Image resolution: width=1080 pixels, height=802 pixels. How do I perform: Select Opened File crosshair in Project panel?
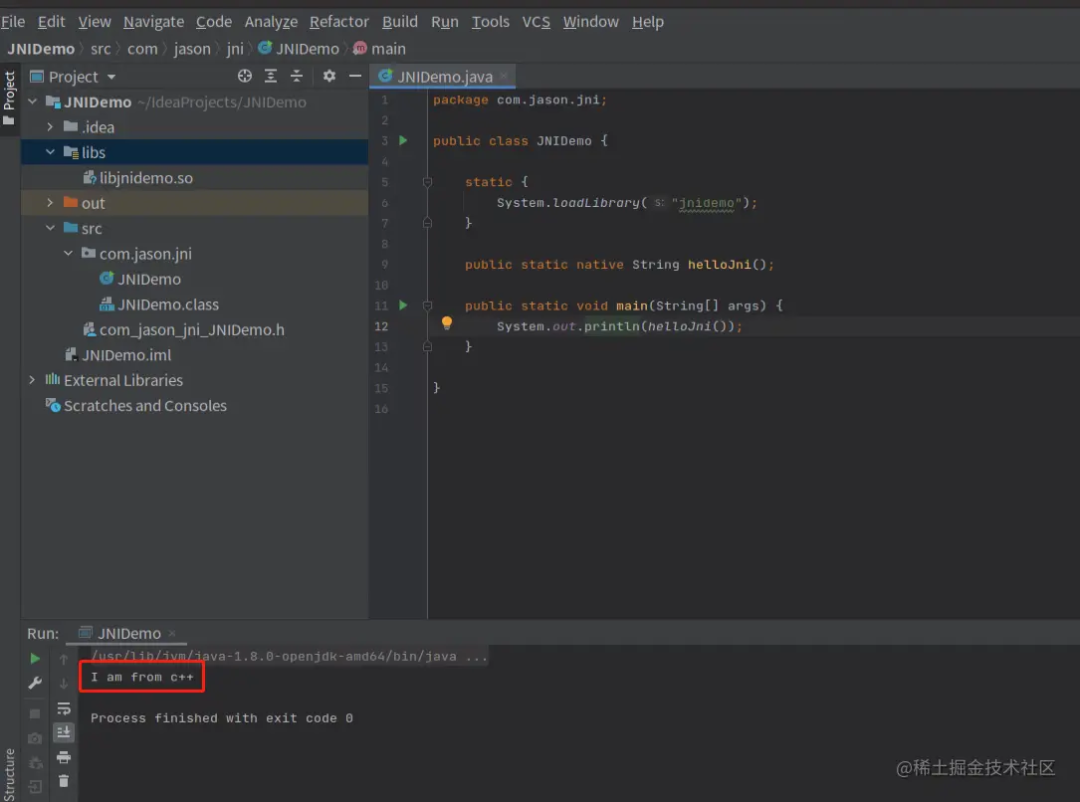tap(244, 76)
